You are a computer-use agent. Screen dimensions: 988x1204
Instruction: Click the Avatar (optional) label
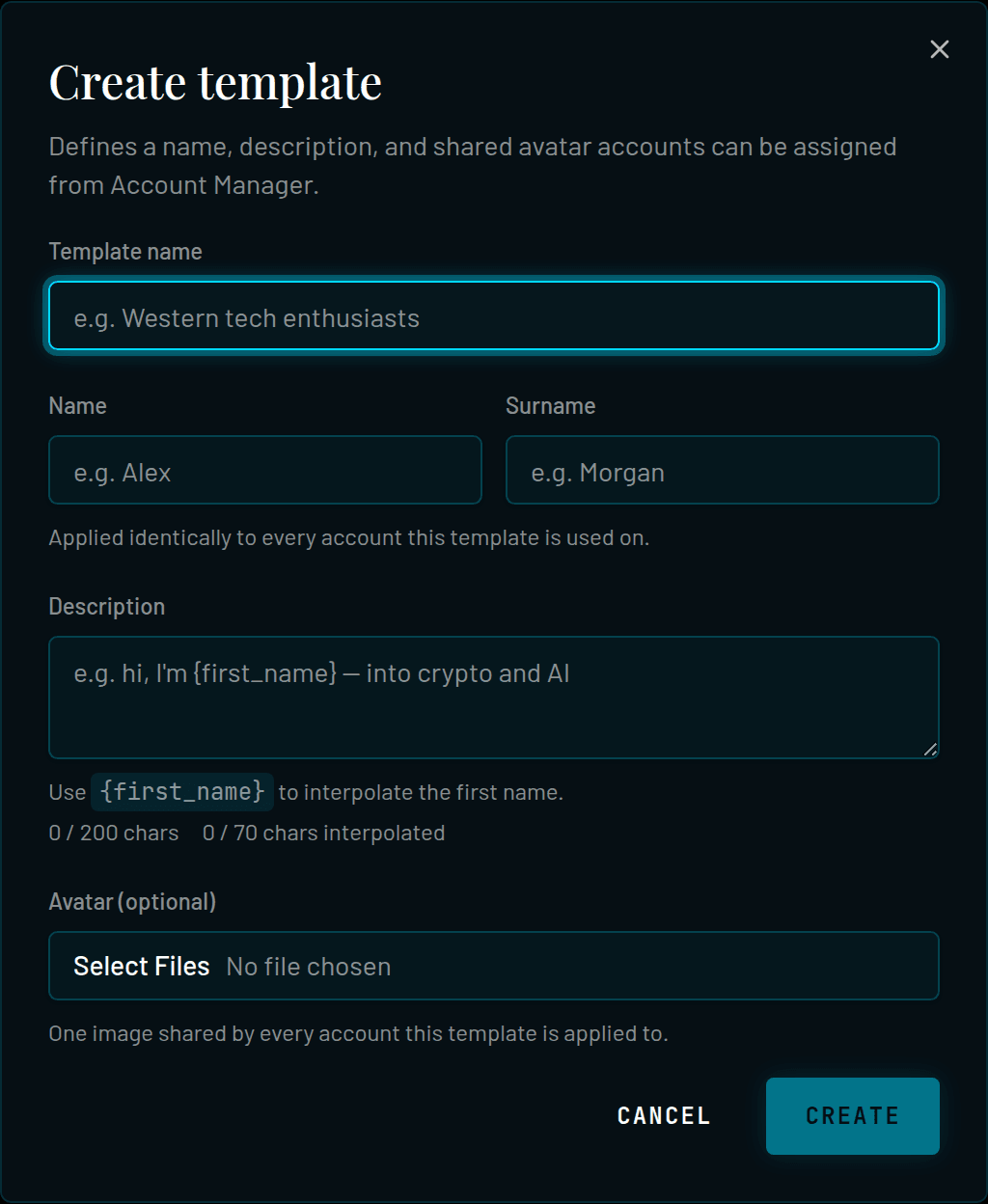(132, 902)
